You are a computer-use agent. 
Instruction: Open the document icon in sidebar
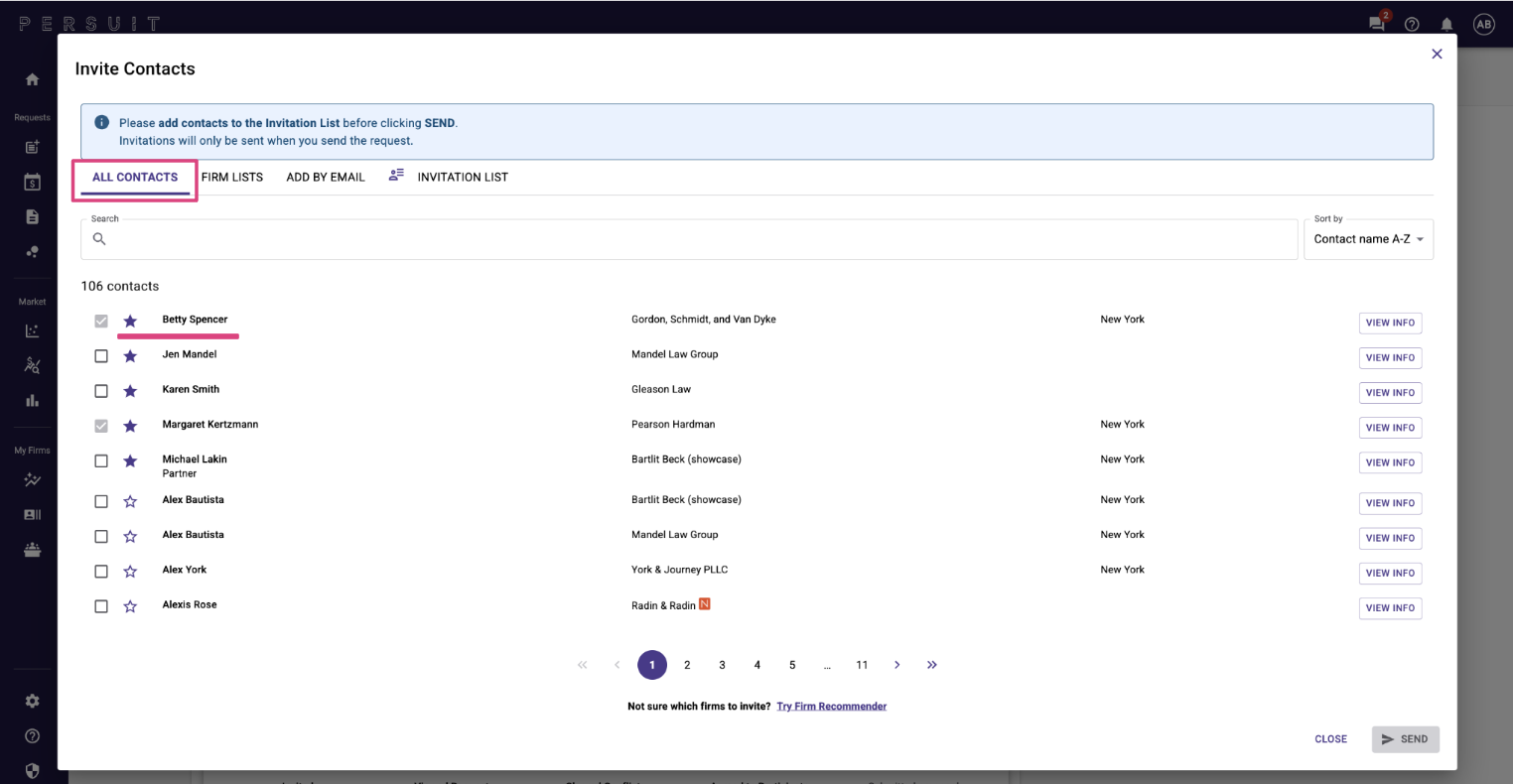pos(32,217)
